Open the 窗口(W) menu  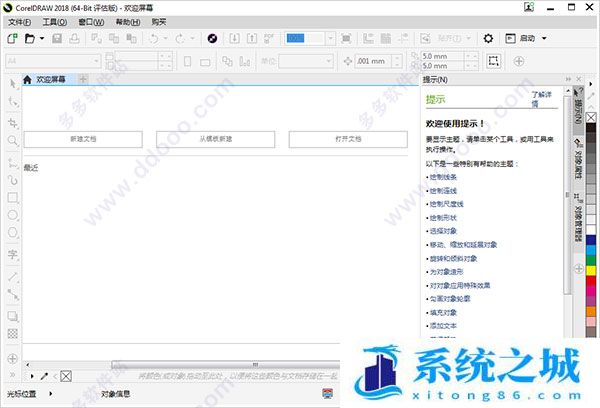pos(91,22)
